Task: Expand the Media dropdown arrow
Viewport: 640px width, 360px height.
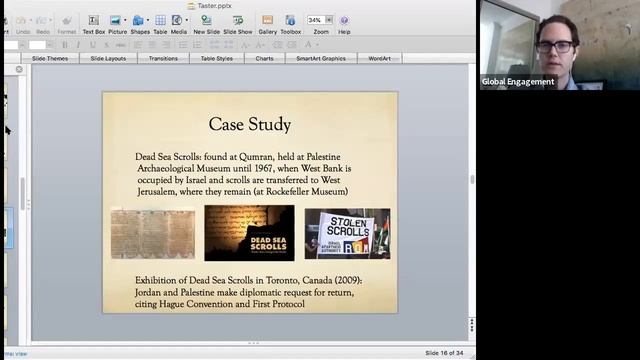Action: pos(187,20)
